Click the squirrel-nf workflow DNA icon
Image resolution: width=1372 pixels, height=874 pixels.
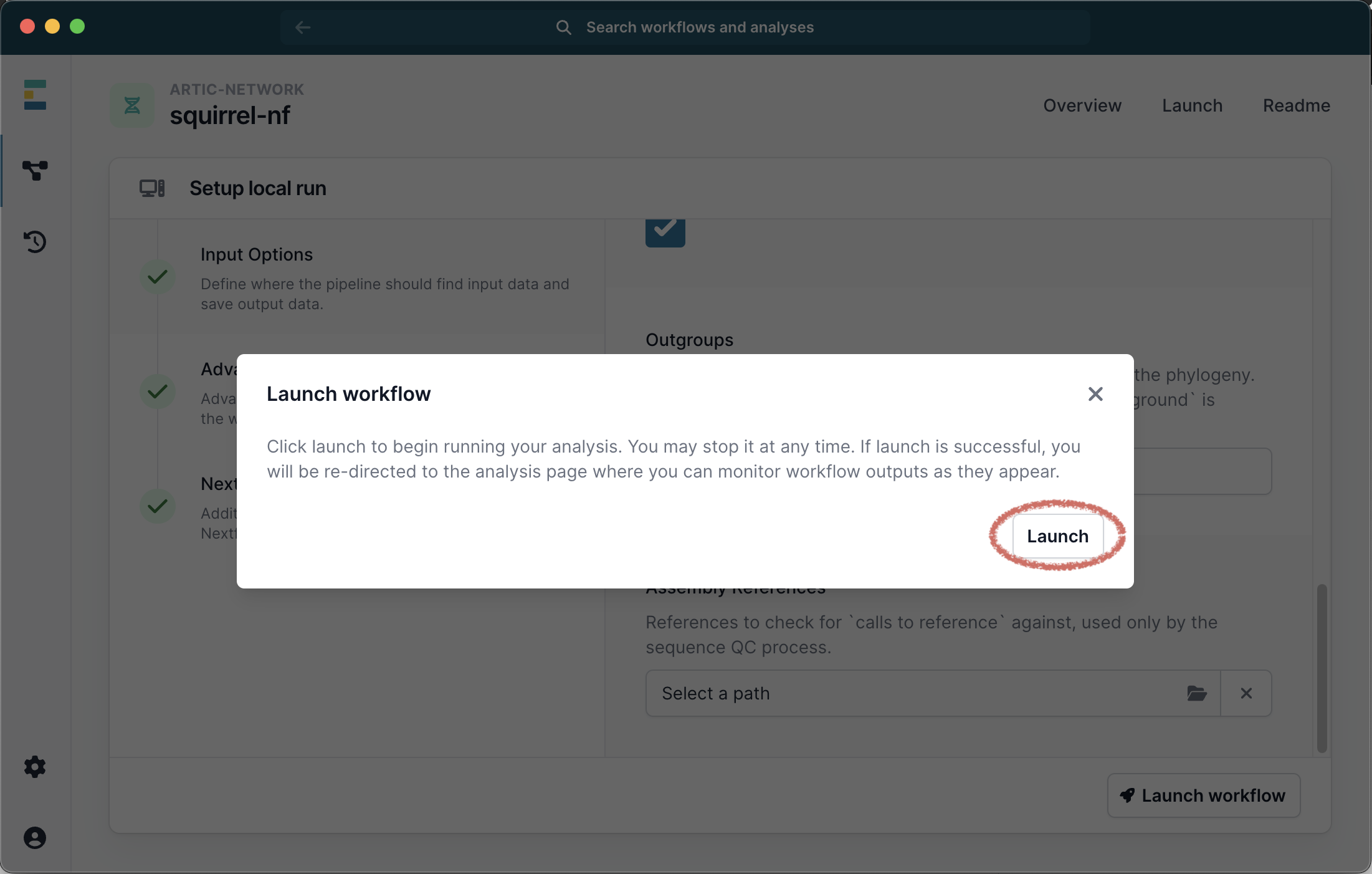tap(132, 105)
